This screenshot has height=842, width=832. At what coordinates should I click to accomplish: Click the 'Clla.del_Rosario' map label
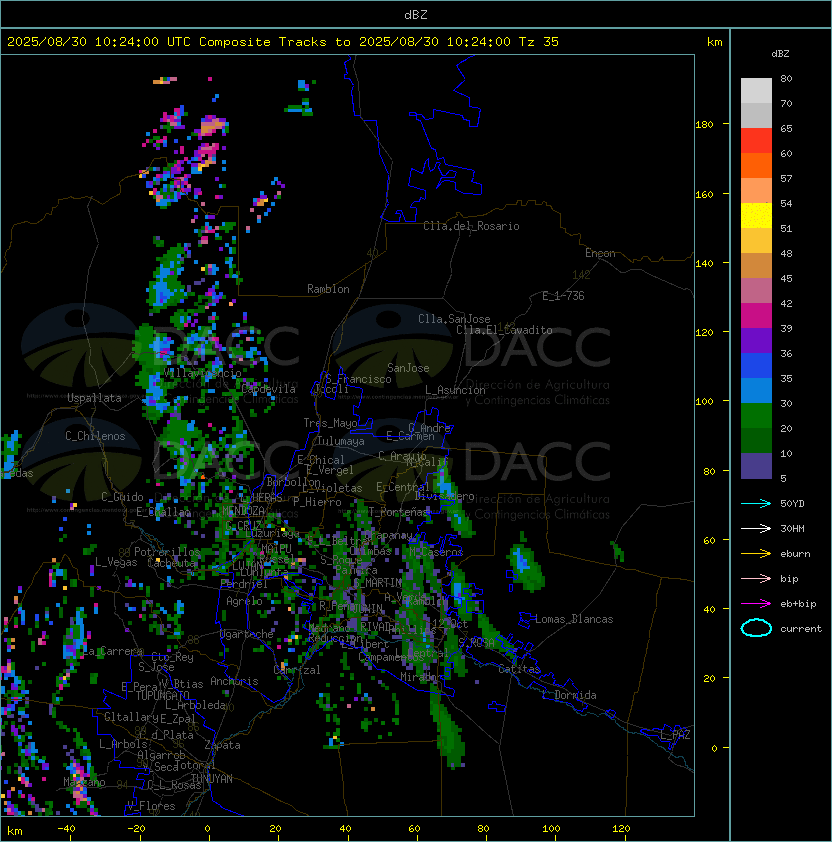(471, 226)
